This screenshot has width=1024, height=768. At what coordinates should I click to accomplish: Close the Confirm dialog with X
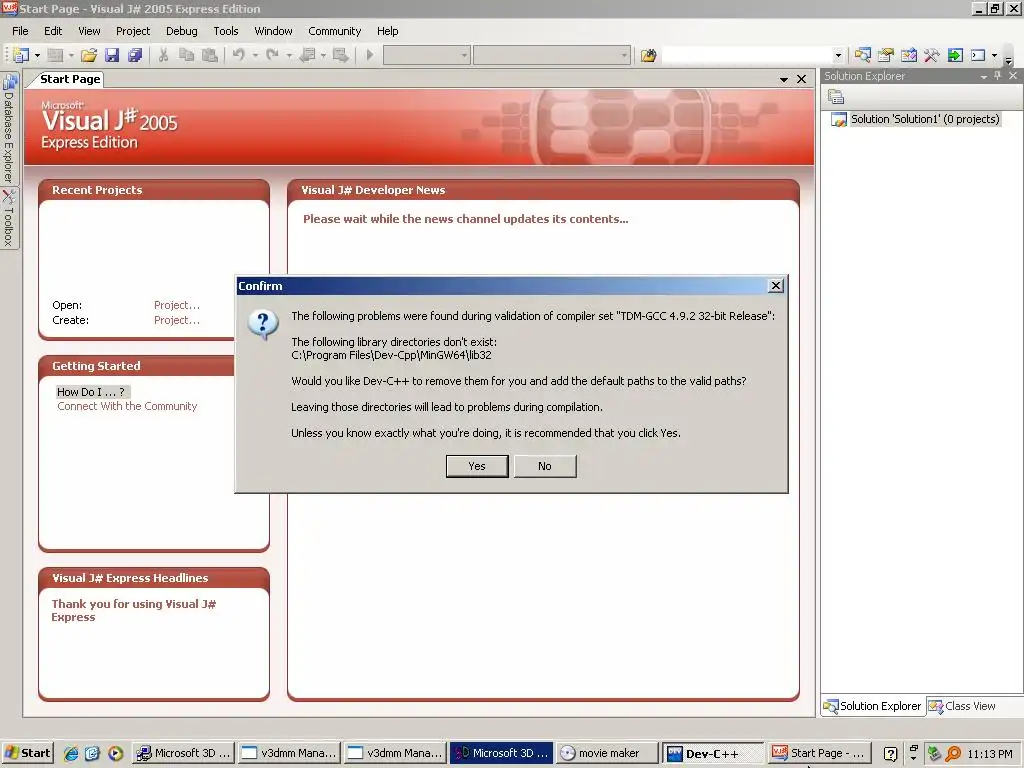(x=775, y=285)
